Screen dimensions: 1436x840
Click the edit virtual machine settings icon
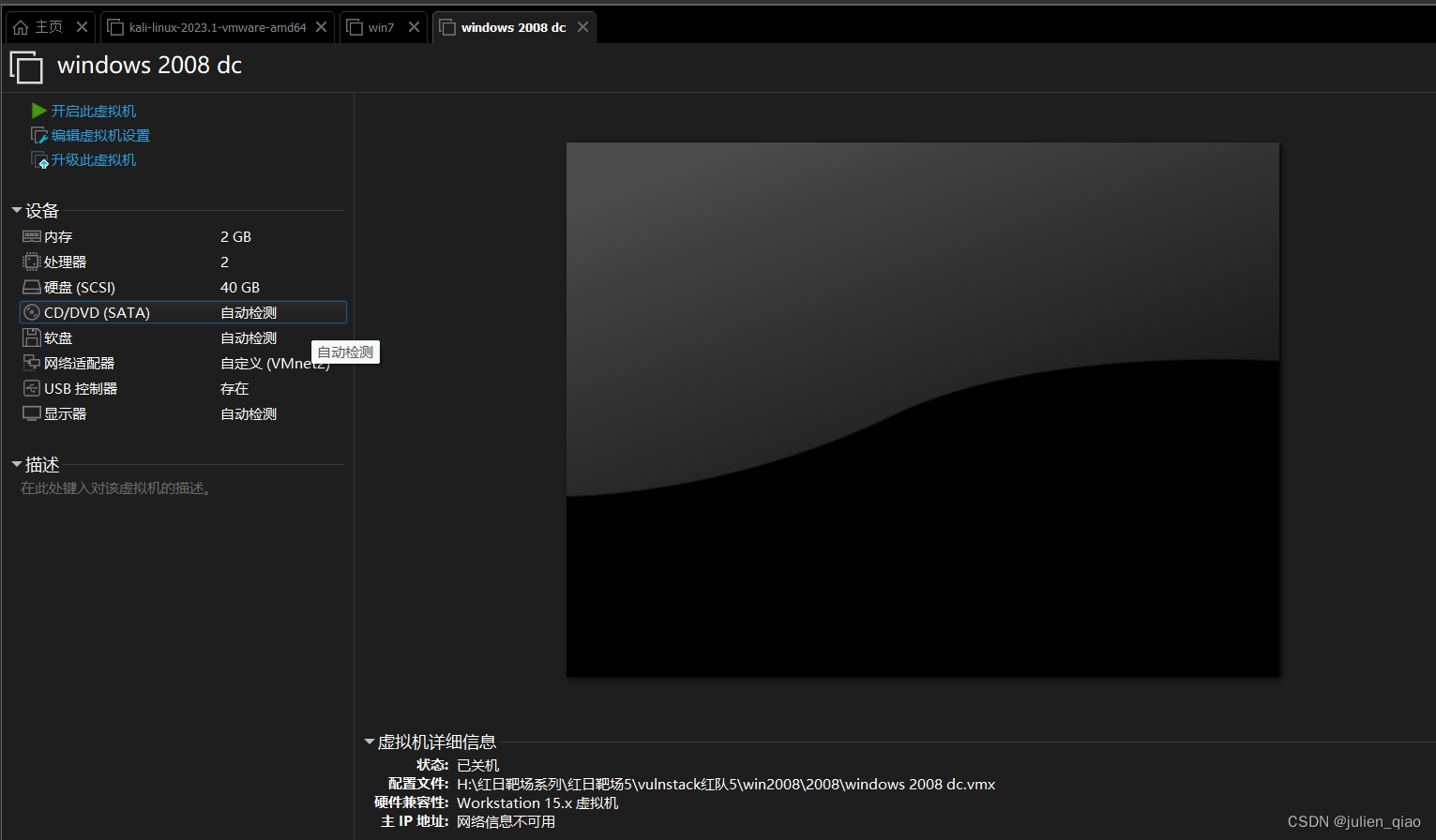click(39, 136)
